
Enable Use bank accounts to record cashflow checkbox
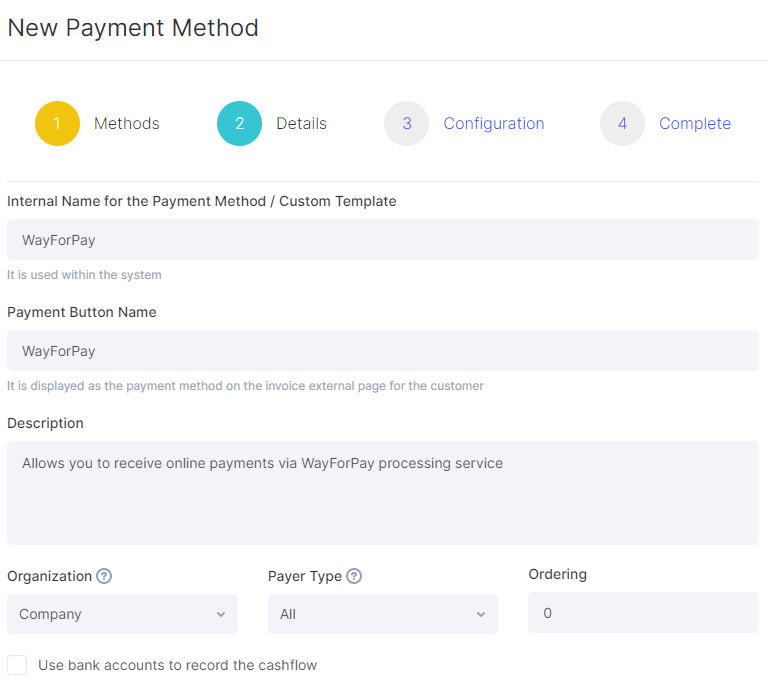[x=17, y=665]
